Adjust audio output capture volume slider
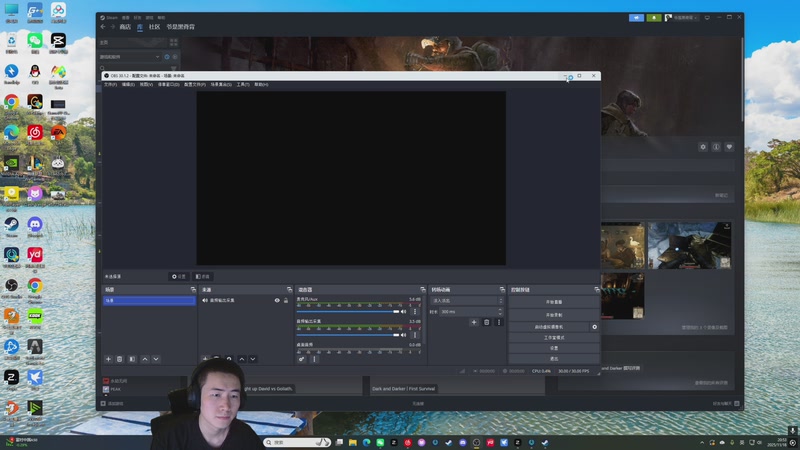The height and width of the screenshot is (450, 800). pos(348,335)
